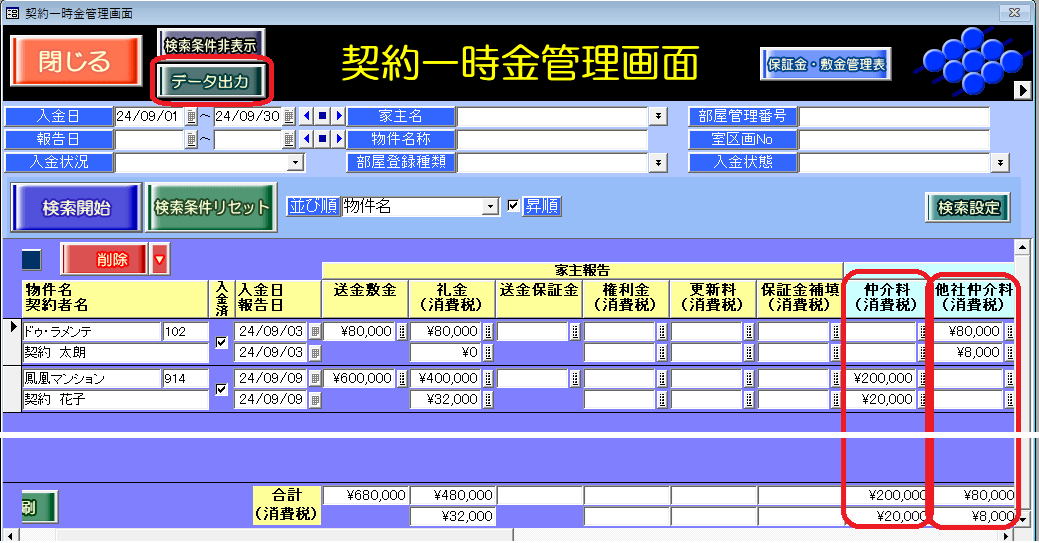Click the 検索開始 button
The image size is (1039, 543).
coord(76,208)
